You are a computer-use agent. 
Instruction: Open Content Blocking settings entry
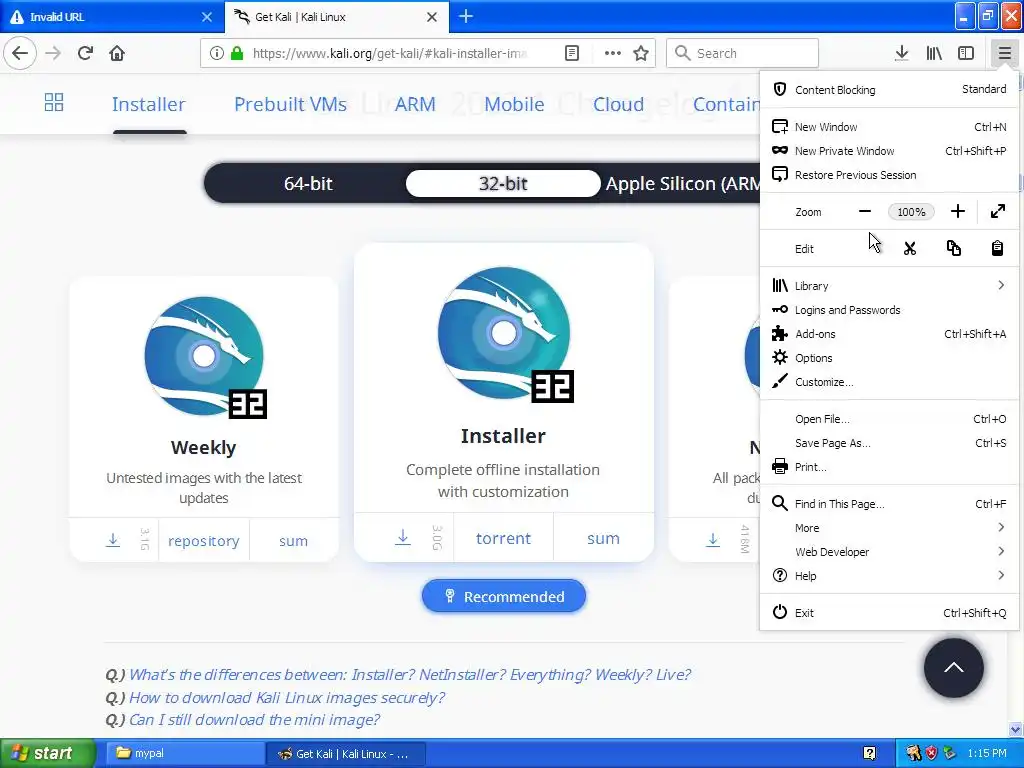889,89
